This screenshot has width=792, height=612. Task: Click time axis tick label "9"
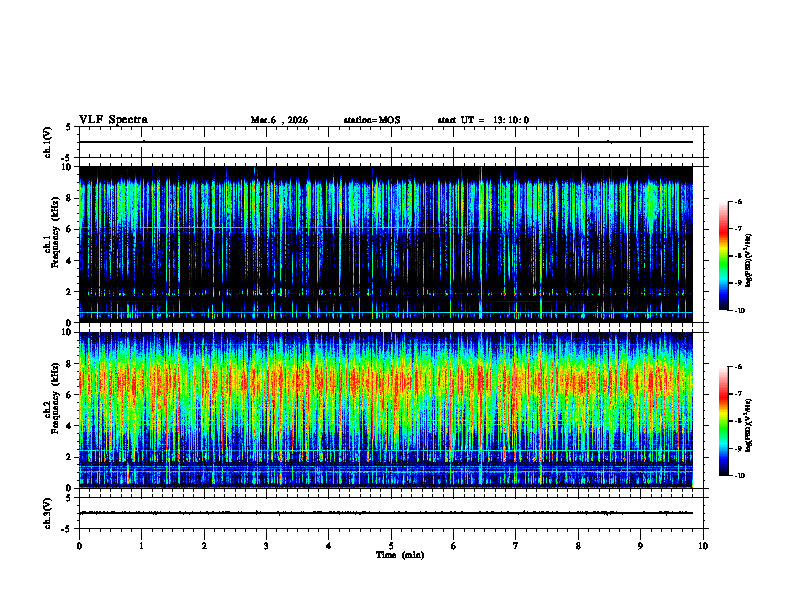point(640,546)
